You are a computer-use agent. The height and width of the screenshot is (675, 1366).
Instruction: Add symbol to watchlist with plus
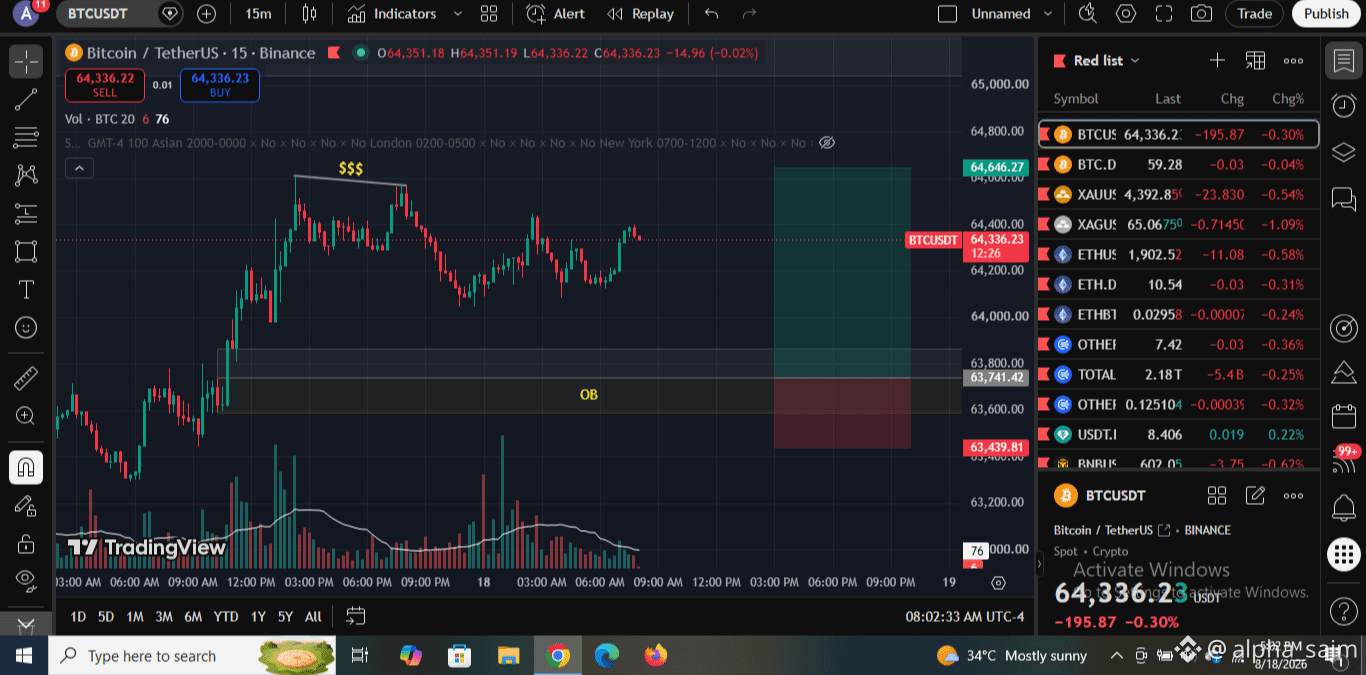point(1217,61)
